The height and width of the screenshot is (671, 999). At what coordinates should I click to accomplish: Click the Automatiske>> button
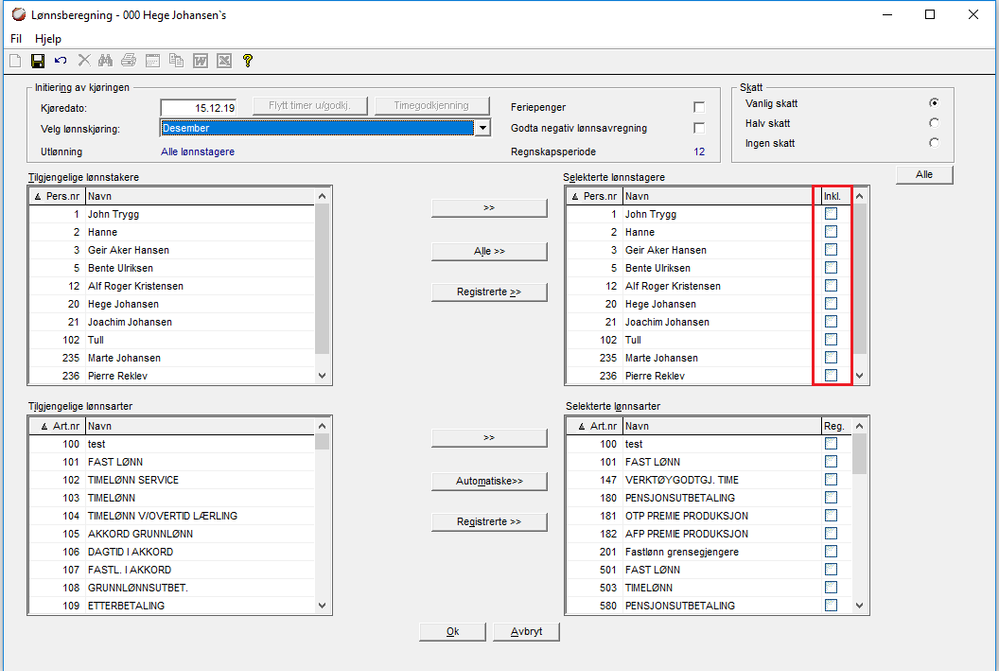489,481
